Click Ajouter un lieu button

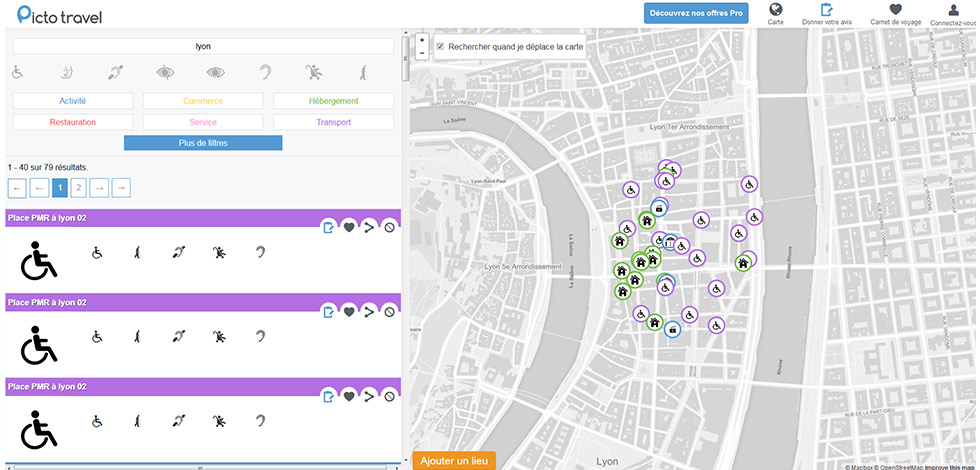click(453, 461)
